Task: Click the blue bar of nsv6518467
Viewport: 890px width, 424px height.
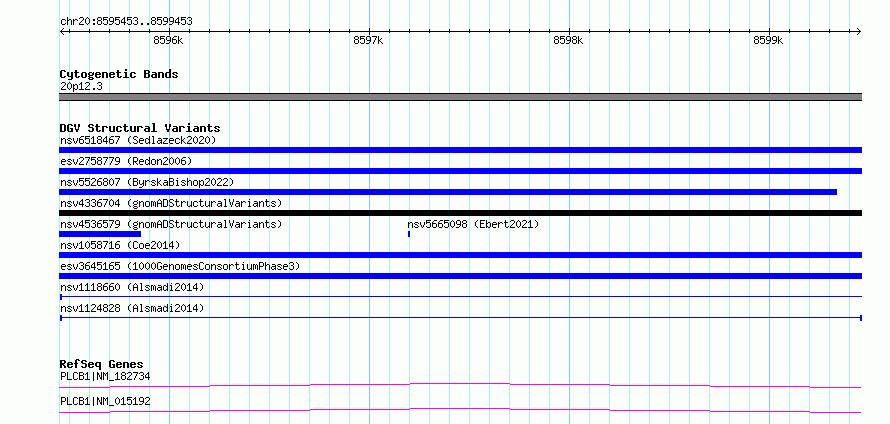Action: pos(460,150)
